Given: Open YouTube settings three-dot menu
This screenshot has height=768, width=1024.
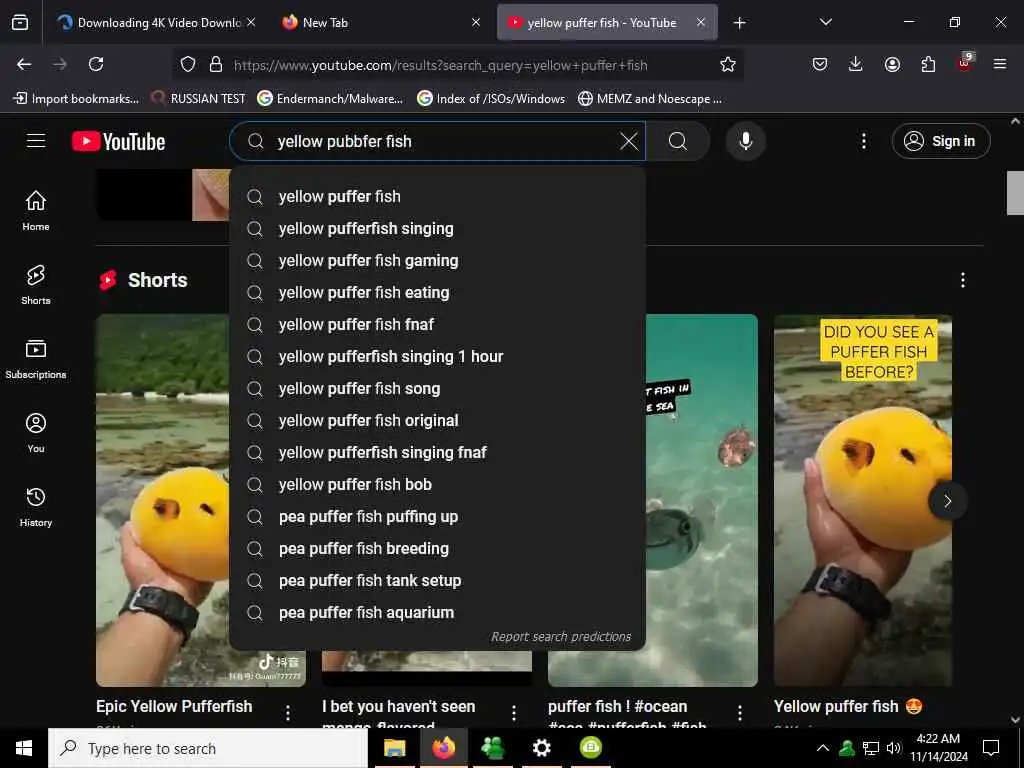Looking at the screenshot, I should pos(863,141).
